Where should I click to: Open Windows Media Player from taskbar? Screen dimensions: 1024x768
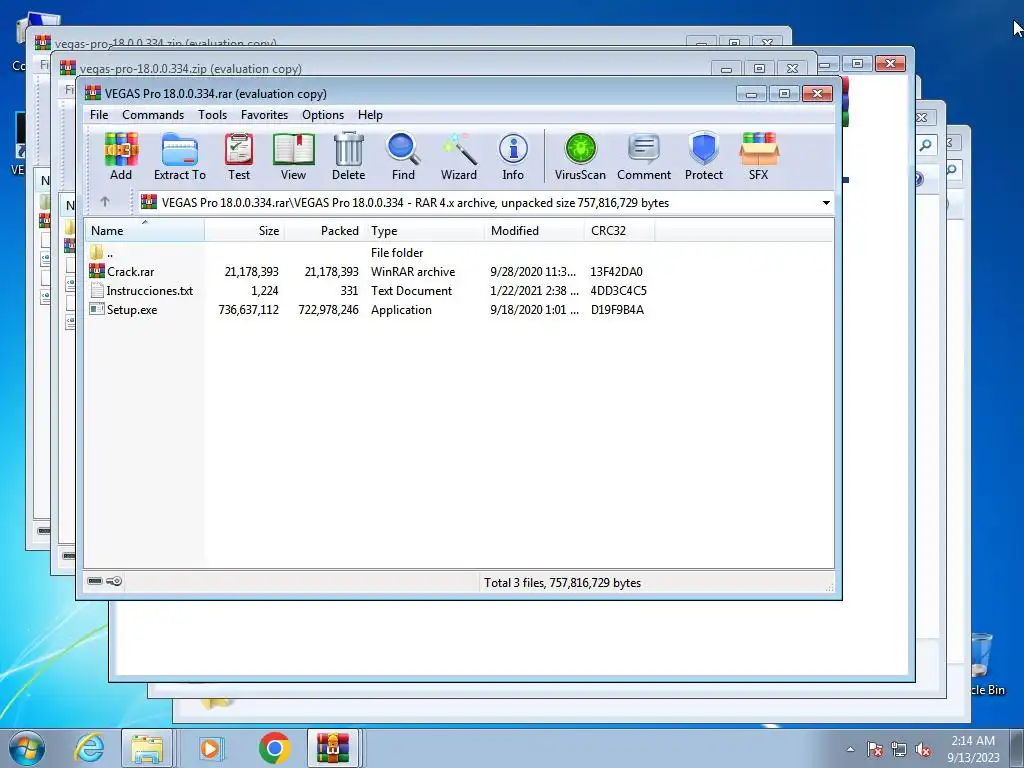click(x=211, y=748)
